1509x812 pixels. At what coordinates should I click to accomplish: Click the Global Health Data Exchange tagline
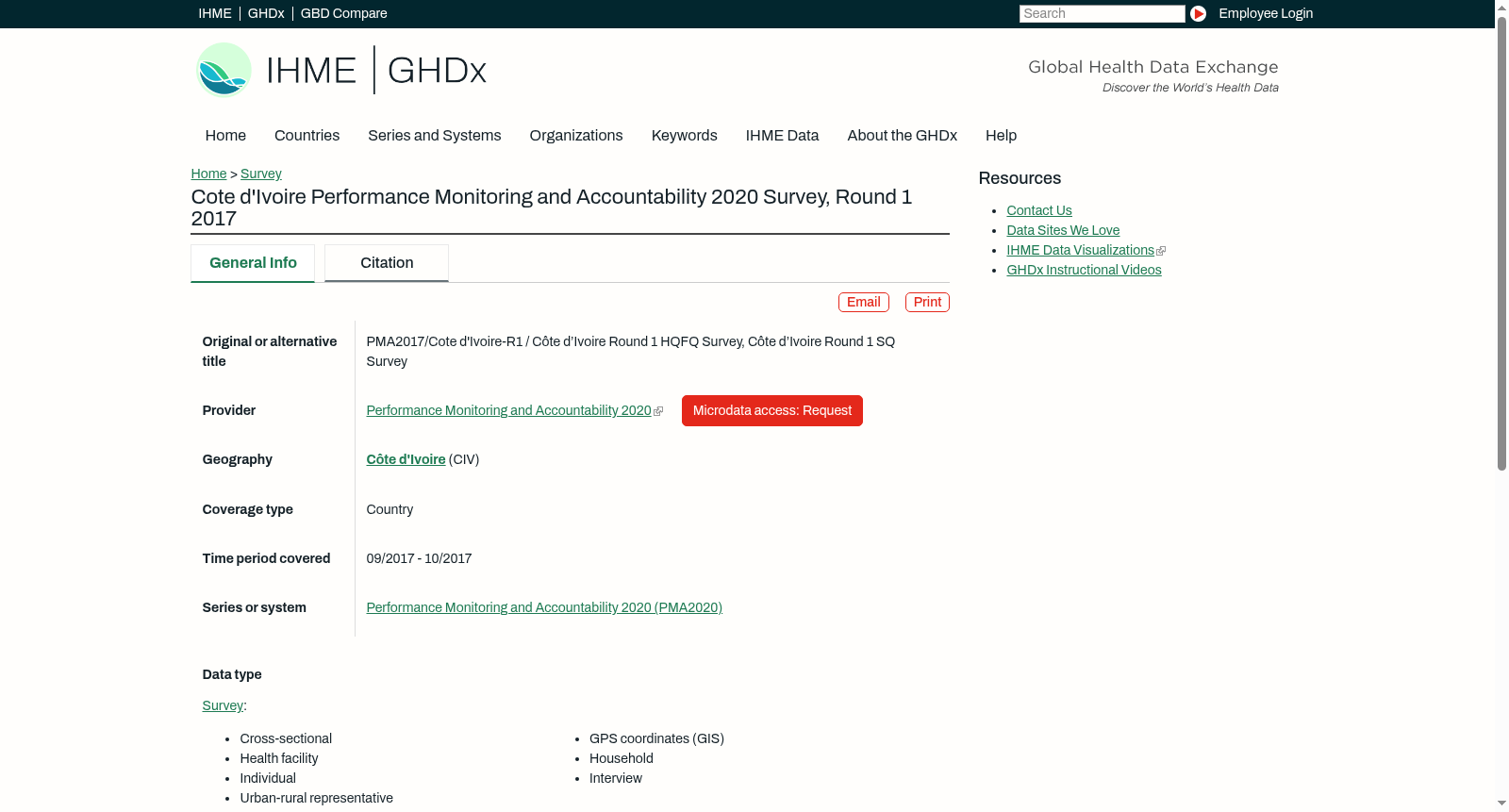click(1152, 67)
